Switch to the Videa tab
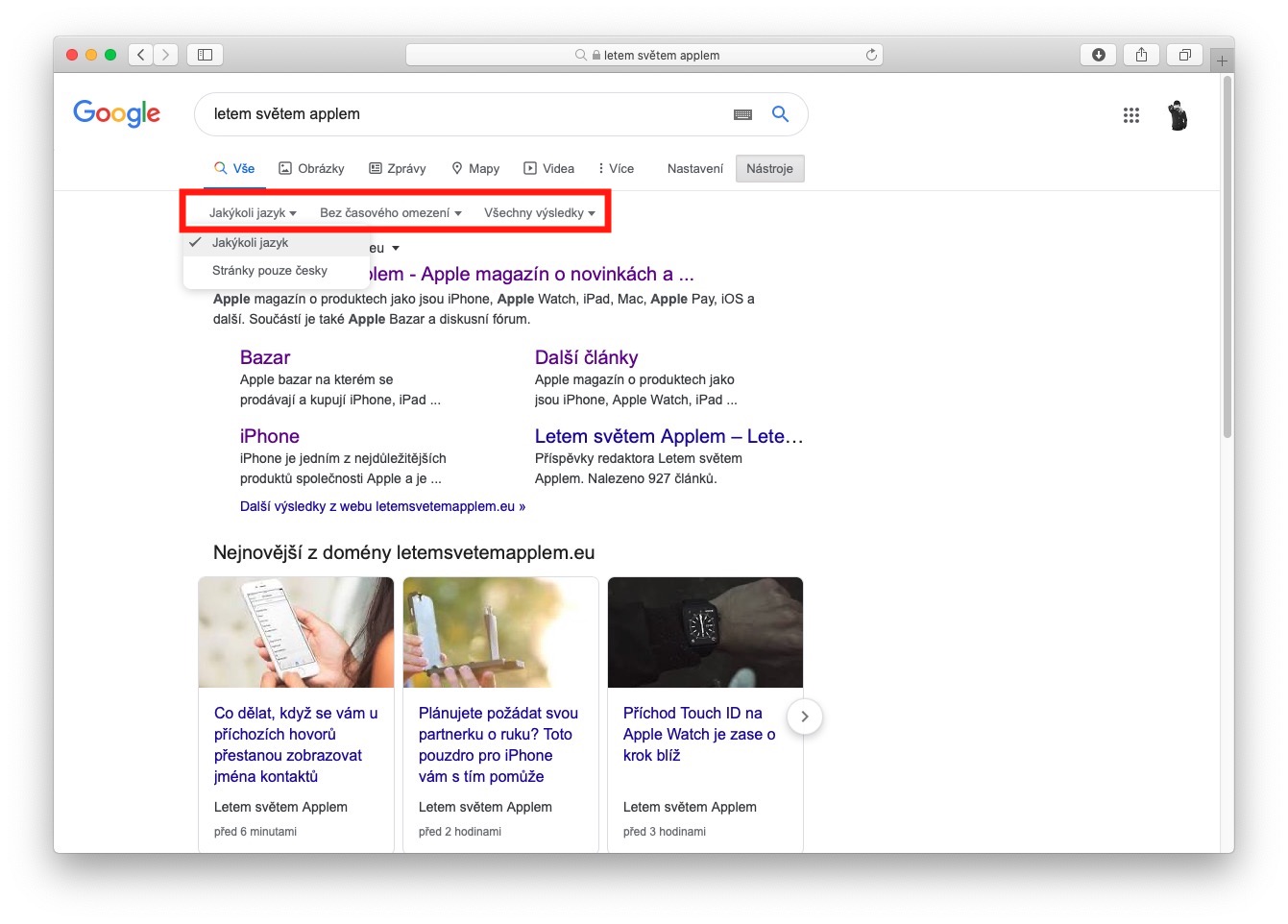Image resolution: width=1288 pixels, height=924 pixels. (548, 169)
